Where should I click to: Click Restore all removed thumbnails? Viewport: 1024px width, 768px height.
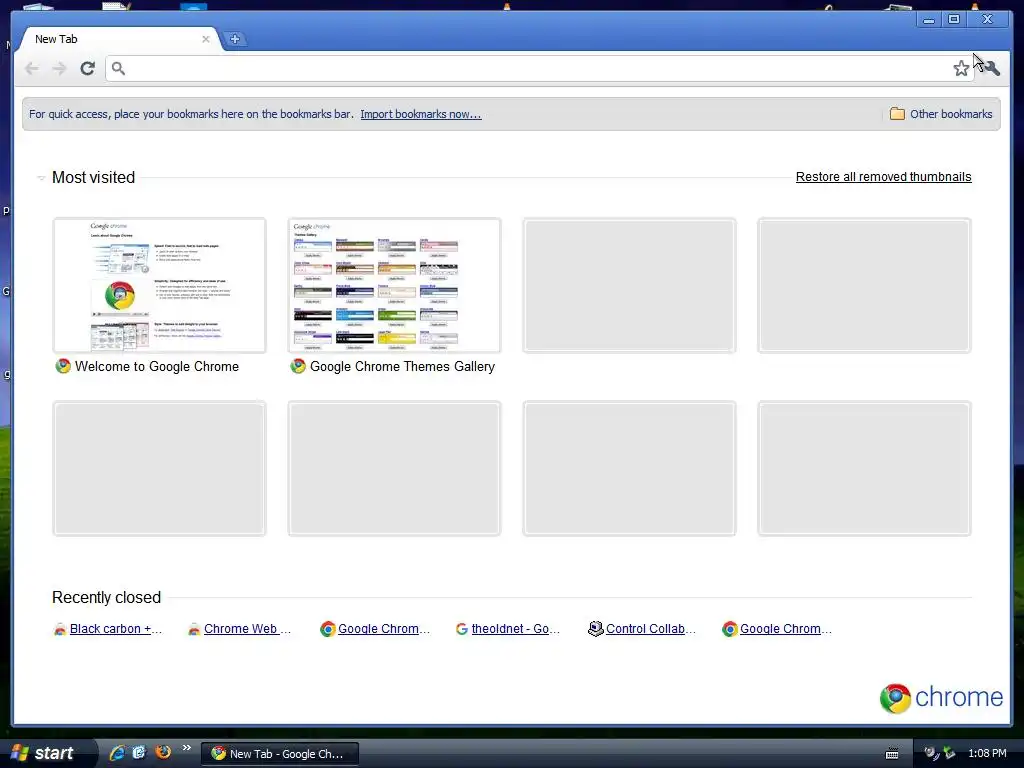(883, 177)
